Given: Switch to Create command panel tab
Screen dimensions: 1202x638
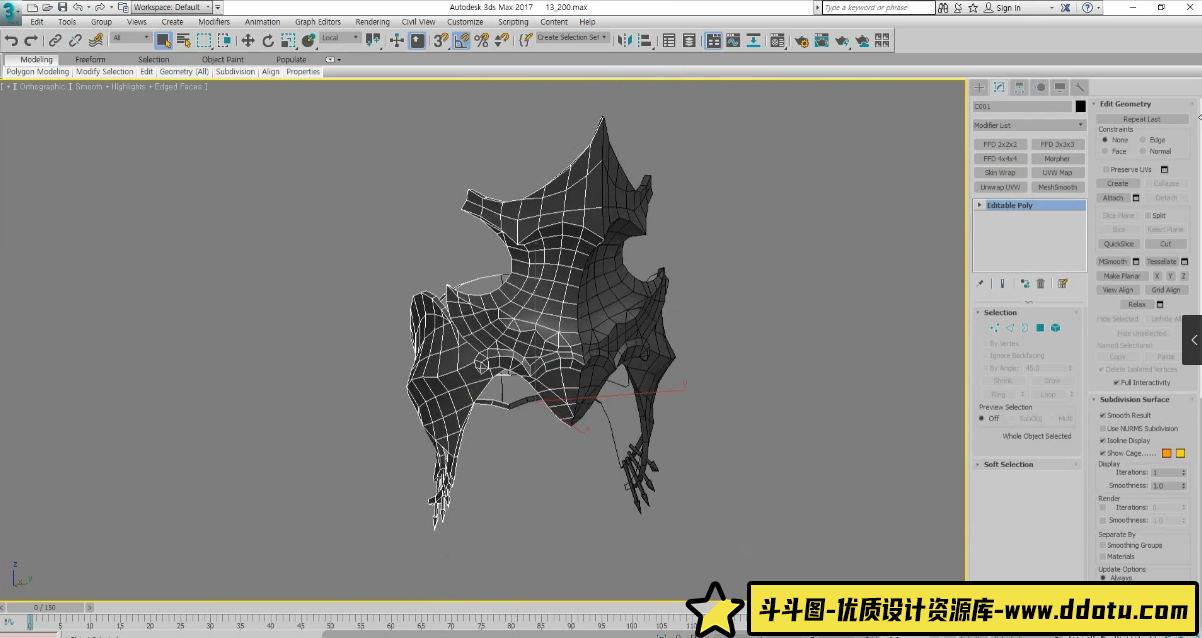Looking at the screenshot, I should coord(979,87).
